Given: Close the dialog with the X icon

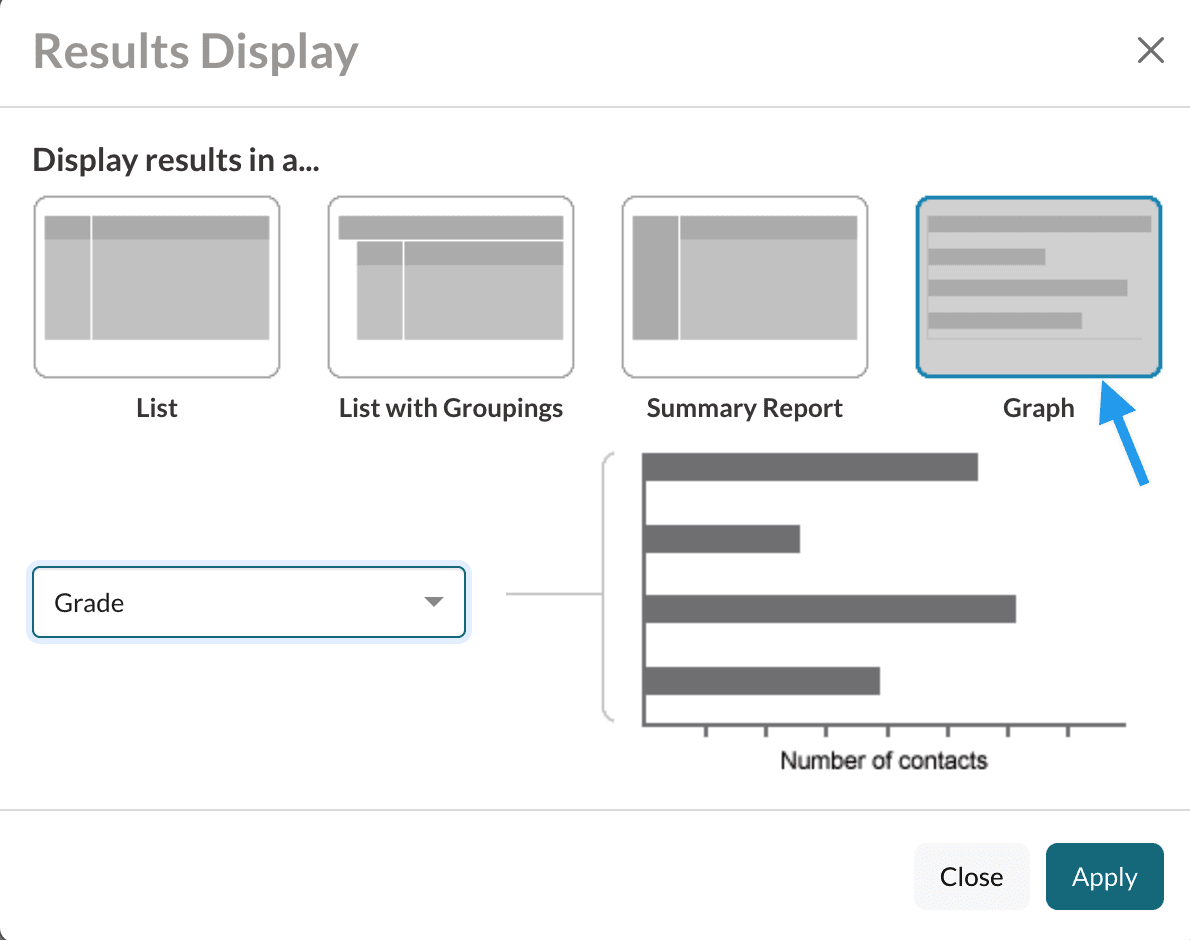Looking at the screenshot, I should tap(1151, 51).
